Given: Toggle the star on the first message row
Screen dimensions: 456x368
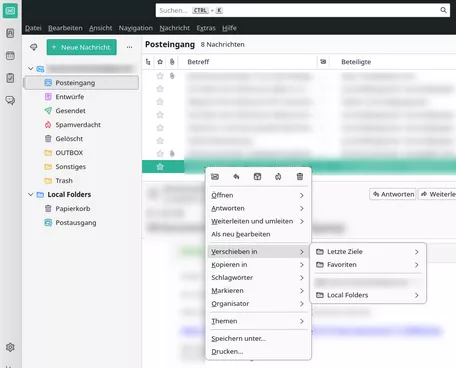Looking at the screenshot, I should 160,76.
